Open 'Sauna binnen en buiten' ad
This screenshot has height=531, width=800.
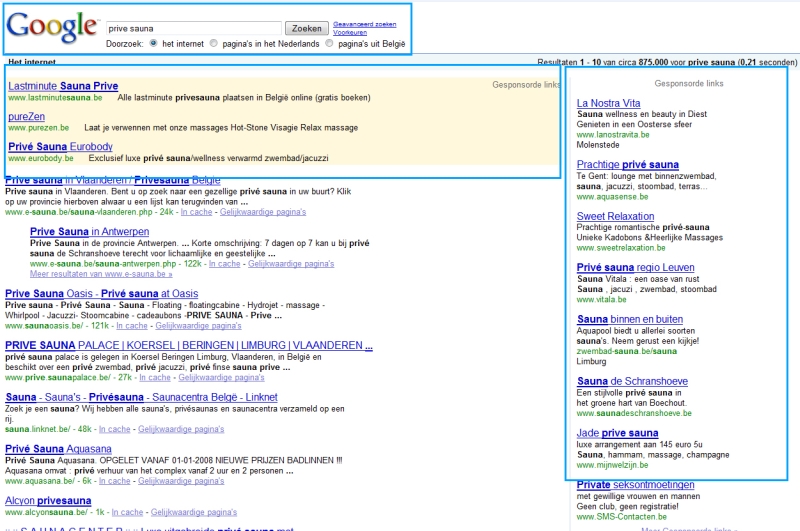[630, 319]
